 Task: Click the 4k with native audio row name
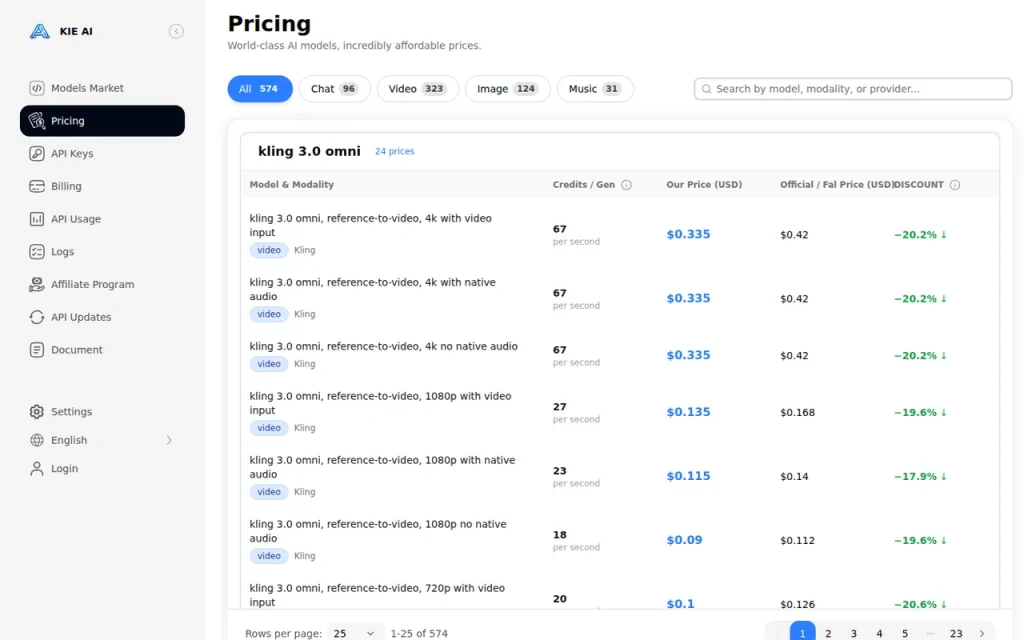pyautogui.click(x=372, y=289)
